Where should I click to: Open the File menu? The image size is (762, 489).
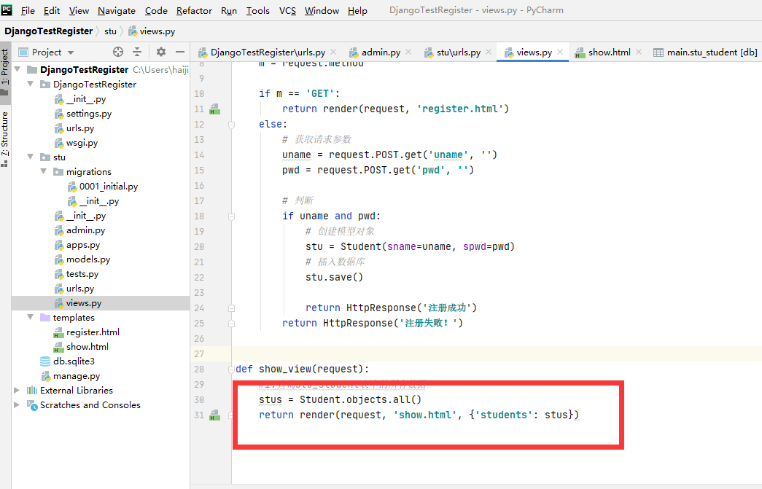tap(28, 10)
